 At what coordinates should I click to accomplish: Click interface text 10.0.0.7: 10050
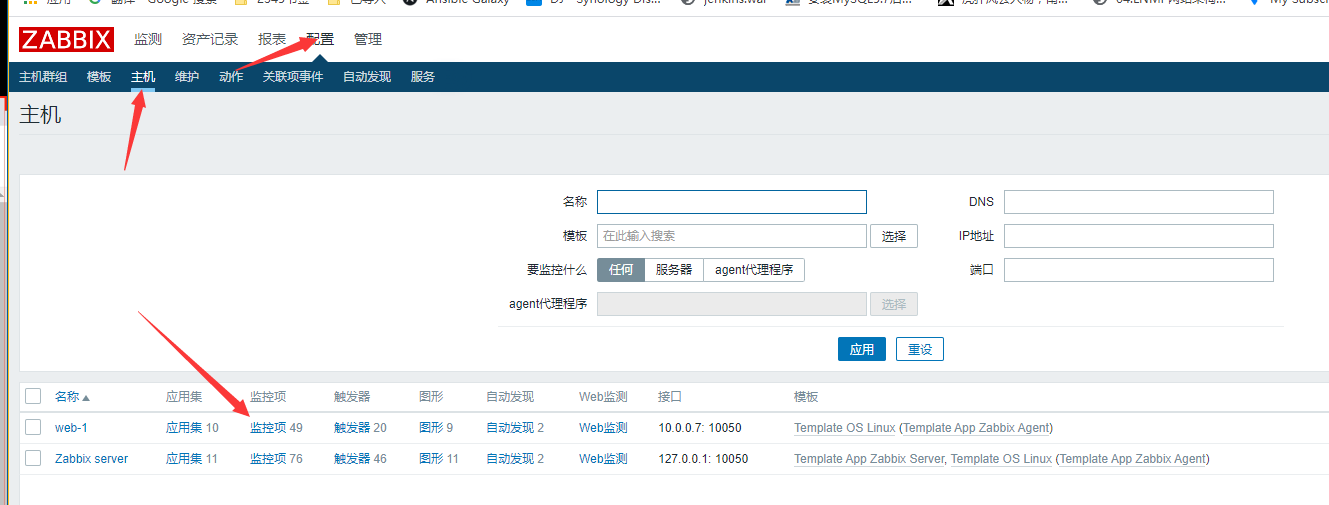700,428
